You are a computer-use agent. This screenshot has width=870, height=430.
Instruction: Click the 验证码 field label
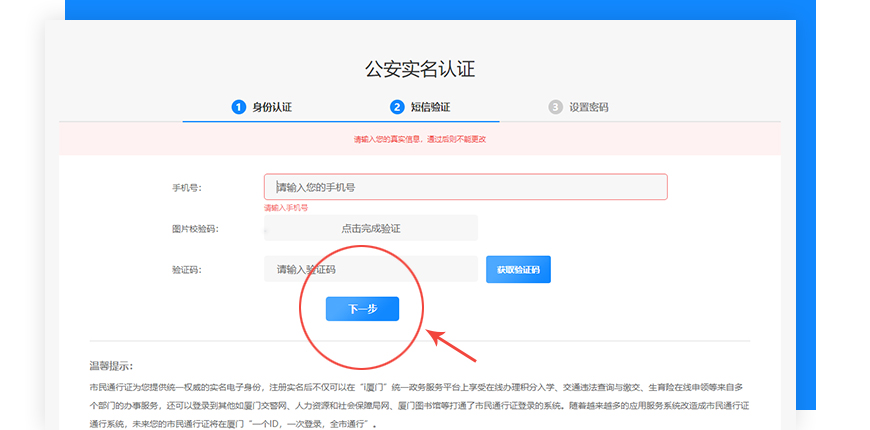coord(187,270)
